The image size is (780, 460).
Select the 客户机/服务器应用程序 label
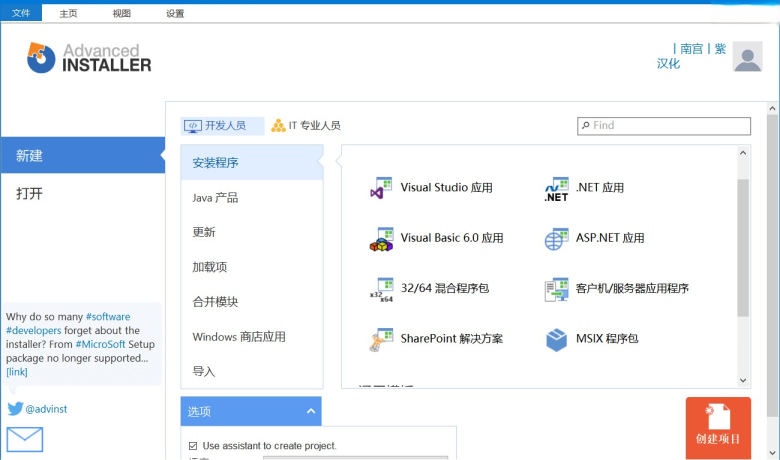632,288
